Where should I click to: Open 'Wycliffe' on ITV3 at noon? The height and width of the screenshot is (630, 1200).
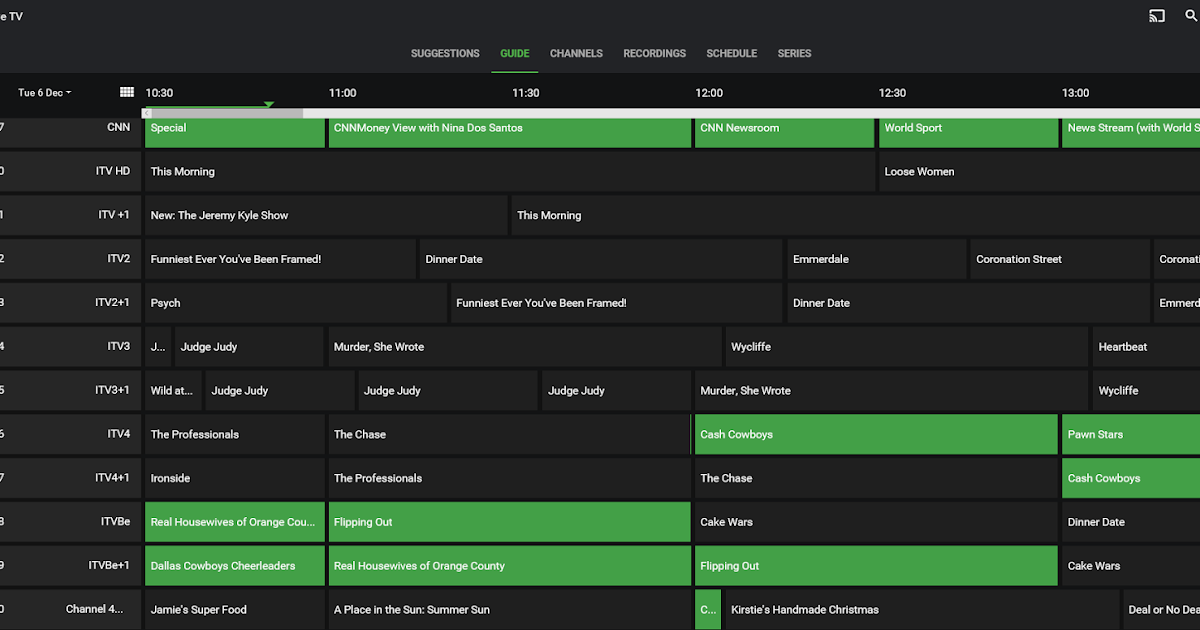[x=907, y=347]
